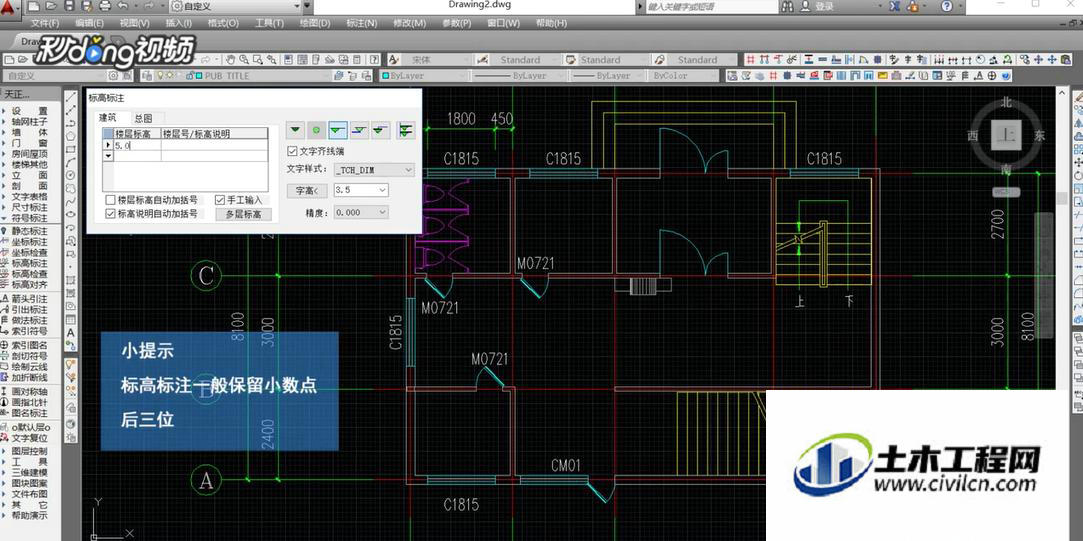The height and width of the screenshot is (541, 1083).
Task: Click the binoculars search icon
Action: point(787,6)
